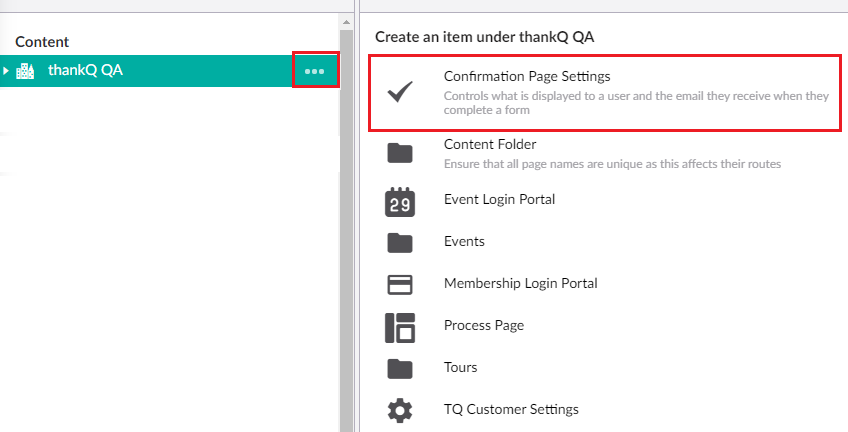Screen dimensions: 848x432
Task: Click the tree panel scrollbar up arrow
Action: point(346,22)
